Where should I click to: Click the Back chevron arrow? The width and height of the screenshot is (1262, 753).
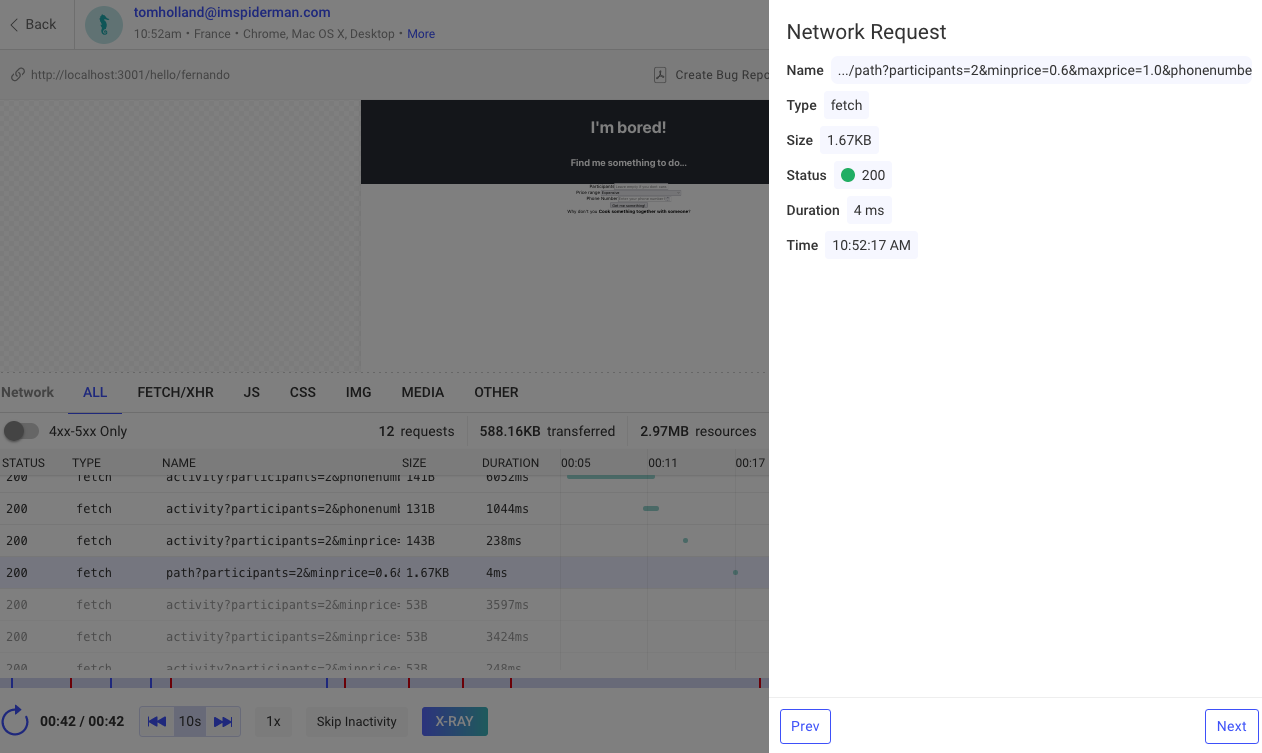(x=14, y=24)
